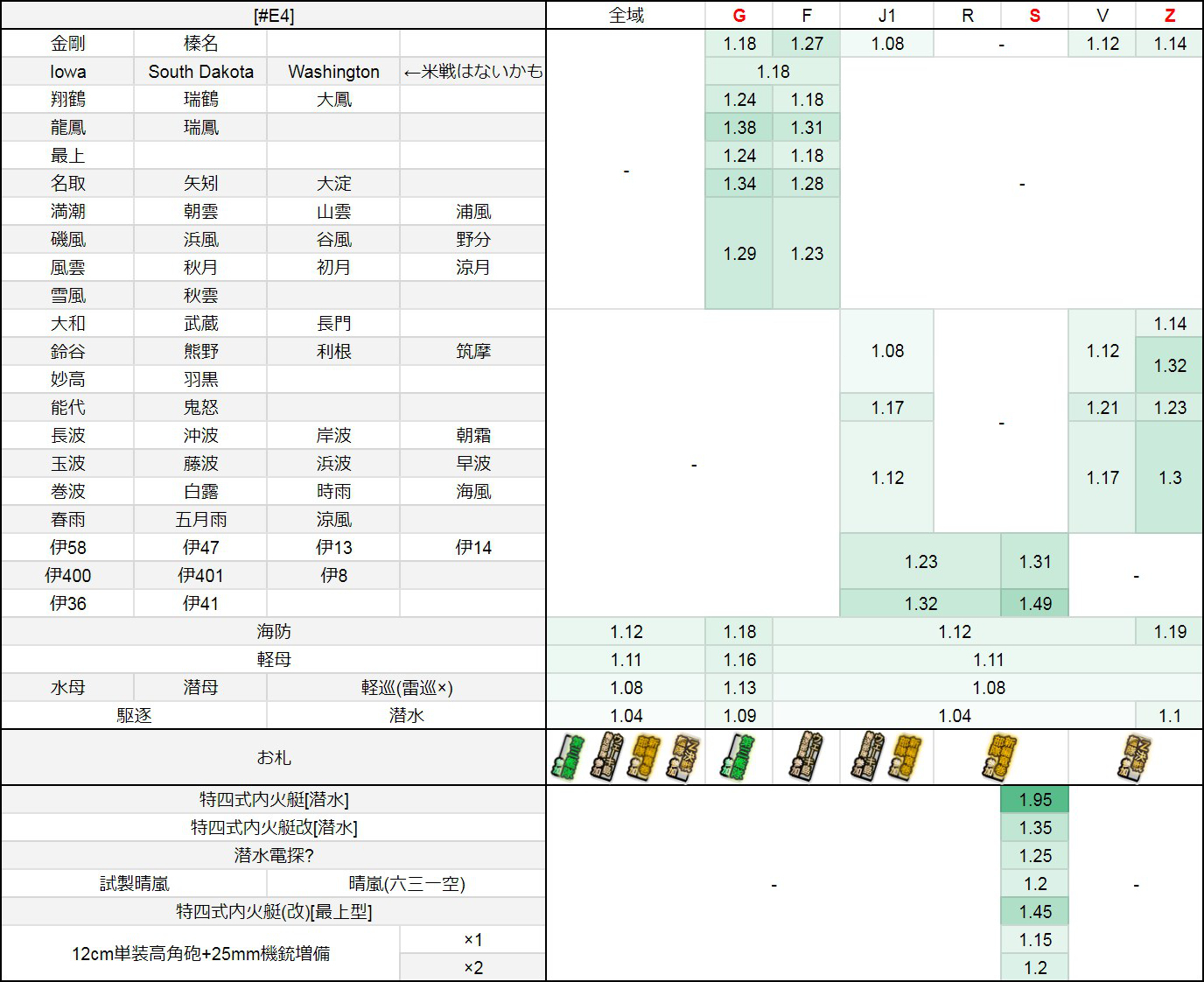1204x982 pixels.
Task: Click the 能代 cell
Action: (x=68, y=408)
